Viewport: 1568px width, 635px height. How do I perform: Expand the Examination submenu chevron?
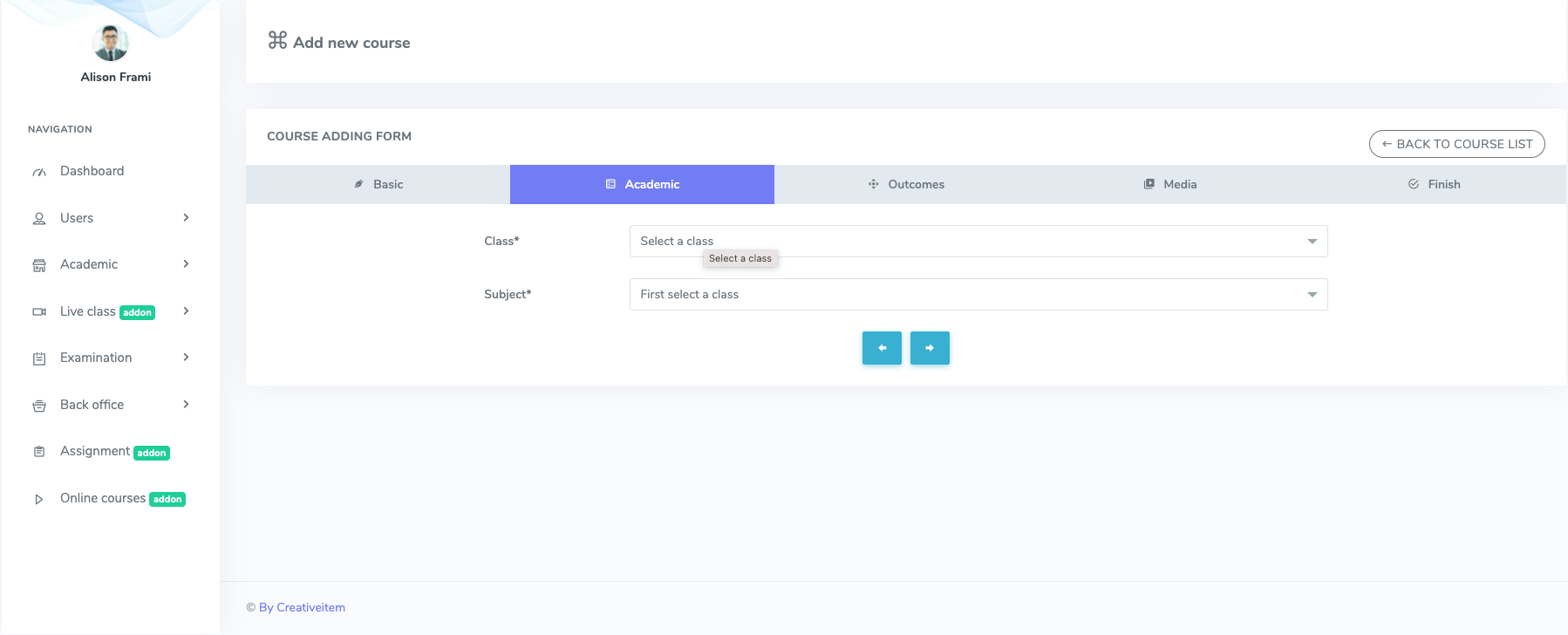pos(186,358)
